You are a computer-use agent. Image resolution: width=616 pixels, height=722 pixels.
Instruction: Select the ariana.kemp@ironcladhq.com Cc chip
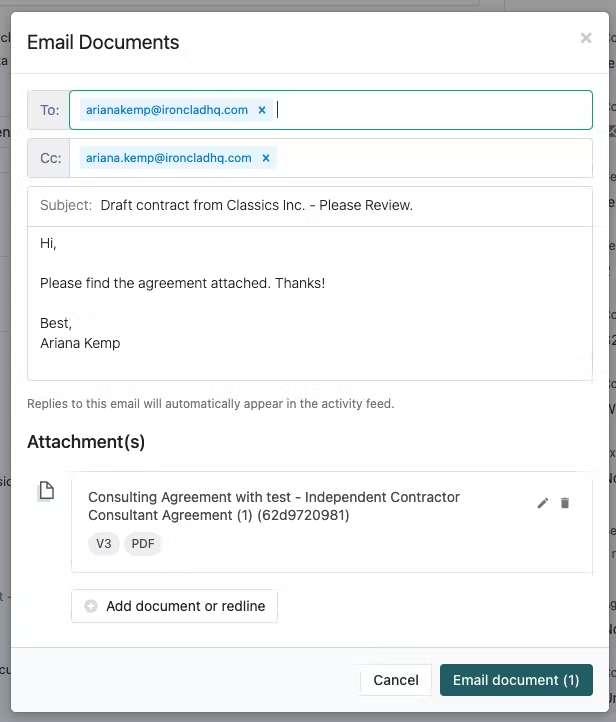coord(168,158)
